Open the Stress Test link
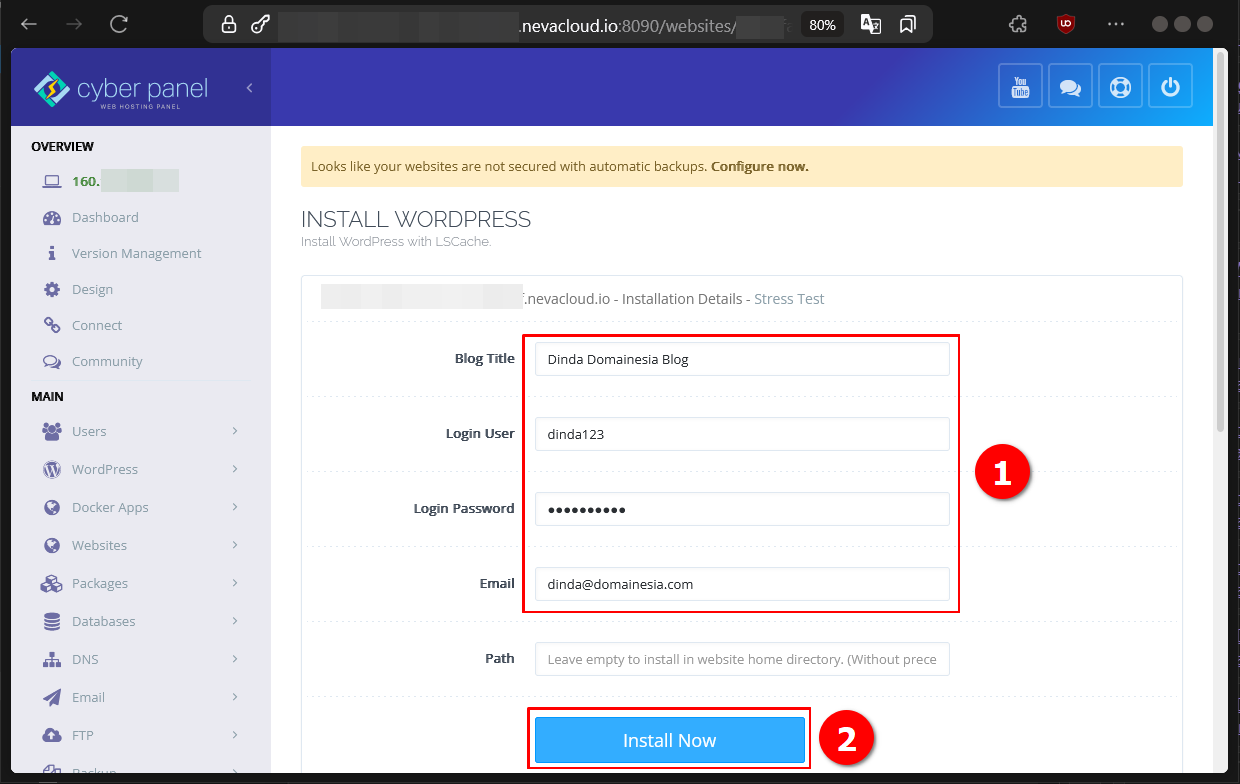 click(789, 299)
